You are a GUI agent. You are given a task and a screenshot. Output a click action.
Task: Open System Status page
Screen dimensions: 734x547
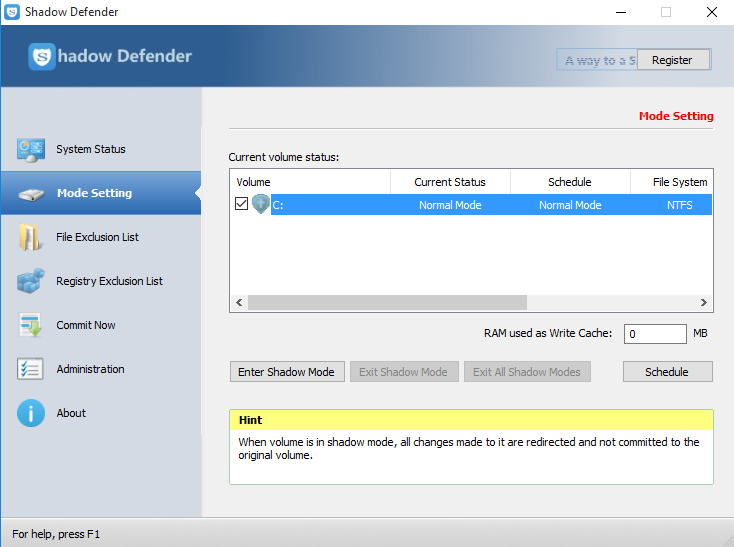pos(101,149)
